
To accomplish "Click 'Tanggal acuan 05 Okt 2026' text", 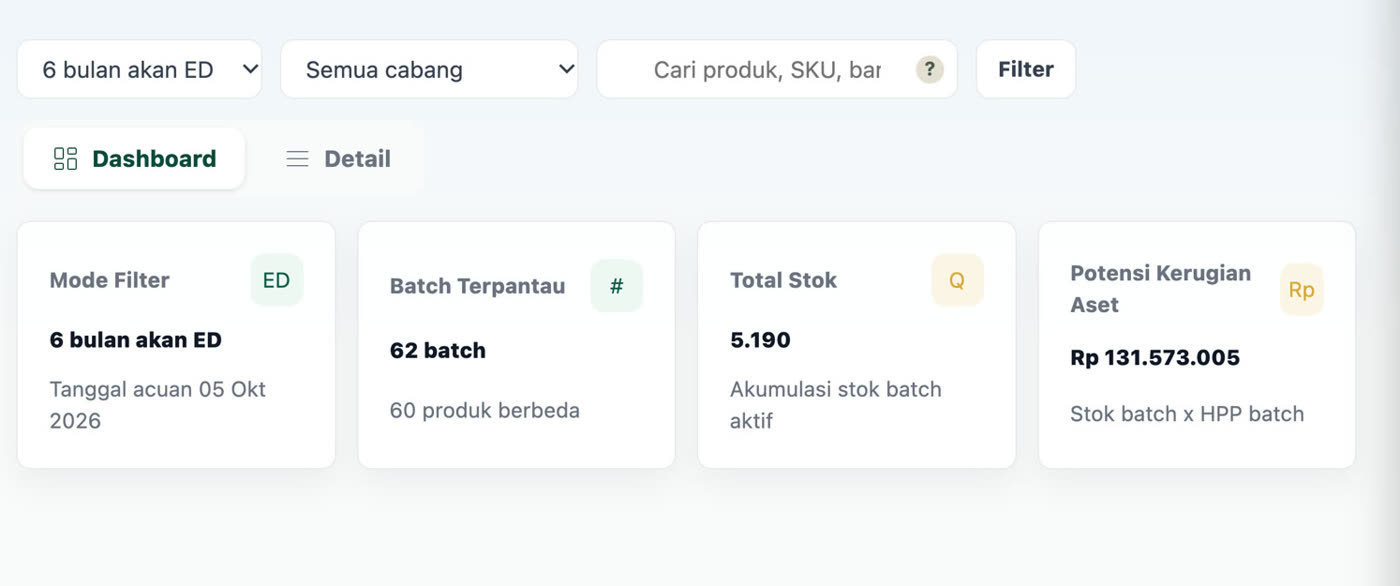I will coord(158,405).
